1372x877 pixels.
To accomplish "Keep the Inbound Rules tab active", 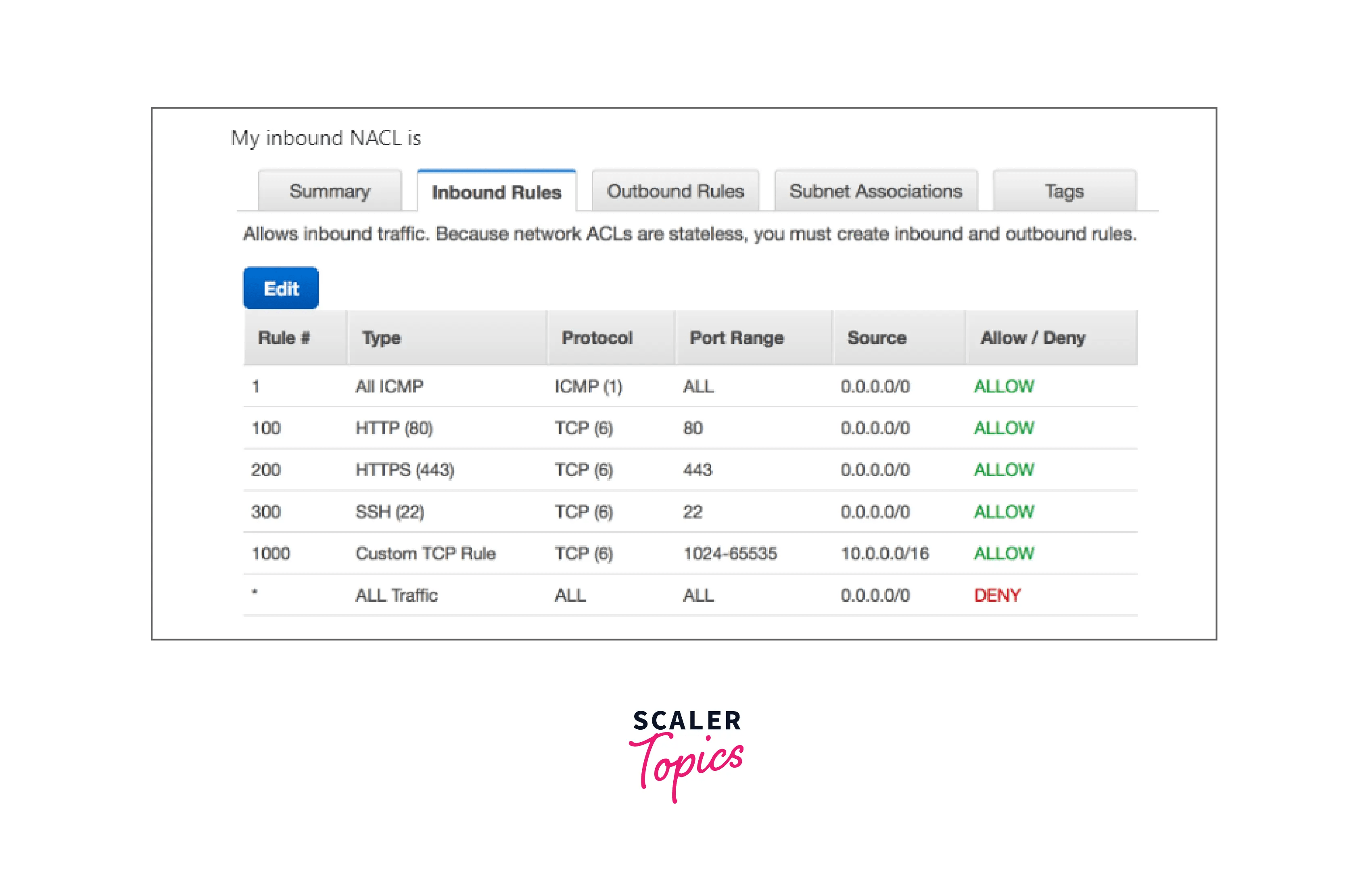I will (x=496, y=193).
